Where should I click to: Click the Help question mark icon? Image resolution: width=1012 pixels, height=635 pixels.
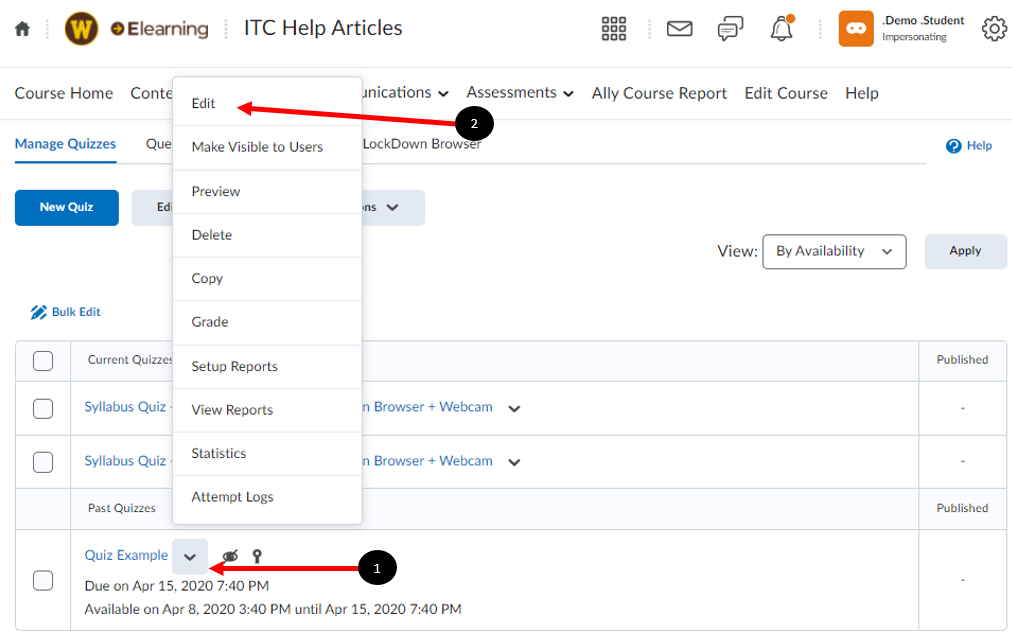point(953,146)
